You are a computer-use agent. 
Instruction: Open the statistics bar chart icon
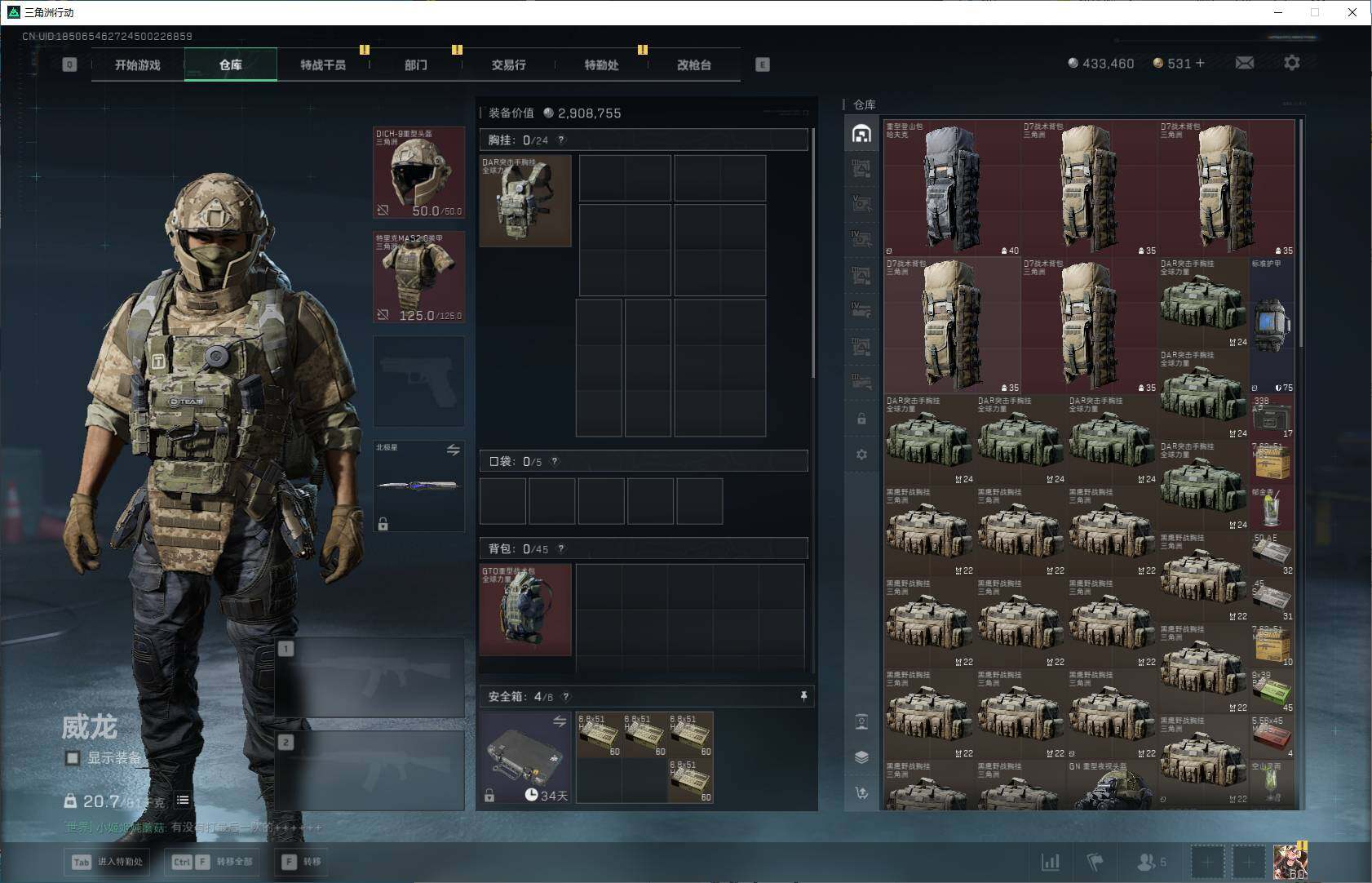click(1051, 862)
